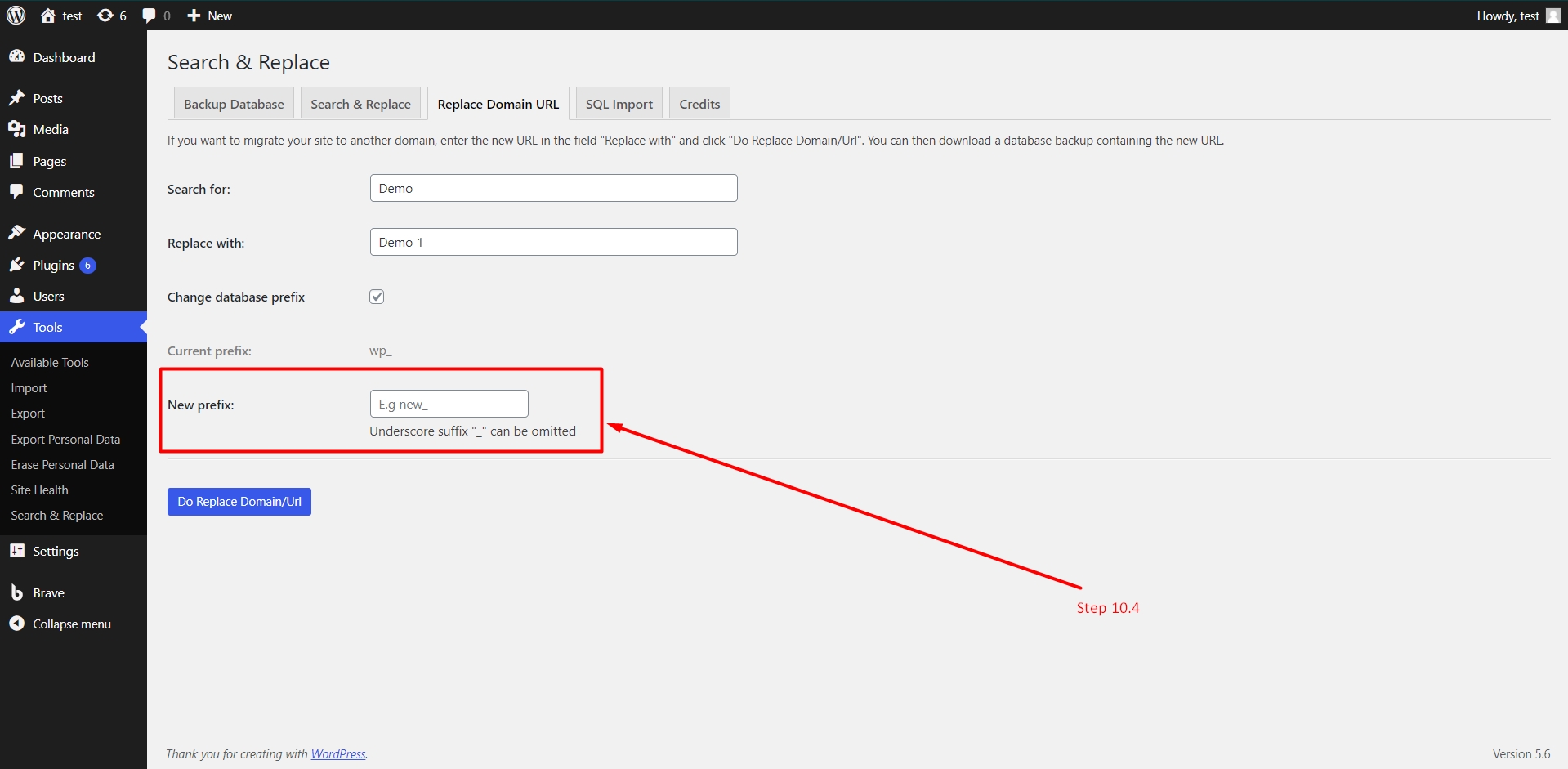Open Dashboard icon in sidebar
Screen dimensions: 1568x769
[x=16, y=57]
